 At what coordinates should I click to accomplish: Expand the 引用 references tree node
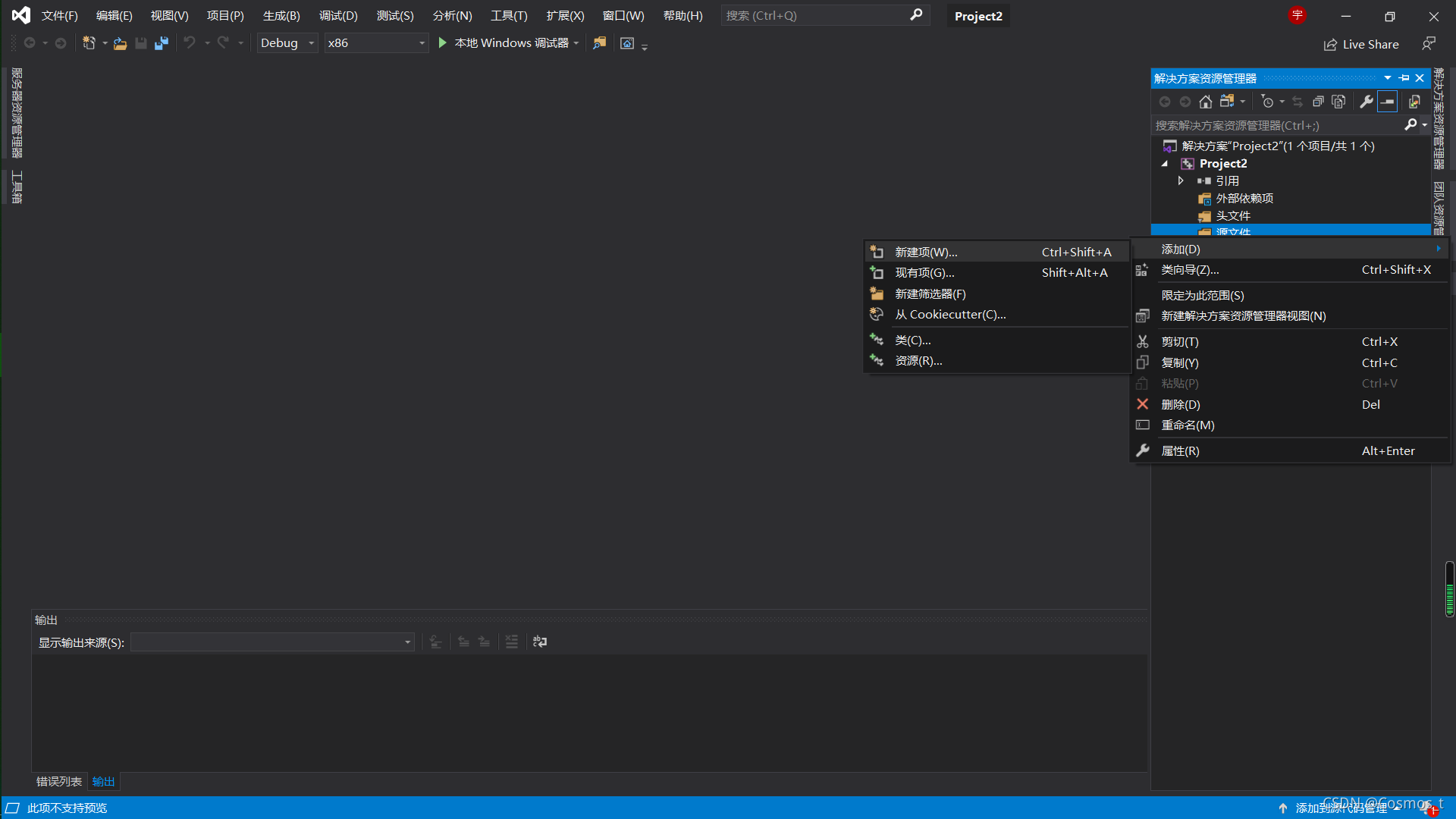click(x=1181, y=180)
